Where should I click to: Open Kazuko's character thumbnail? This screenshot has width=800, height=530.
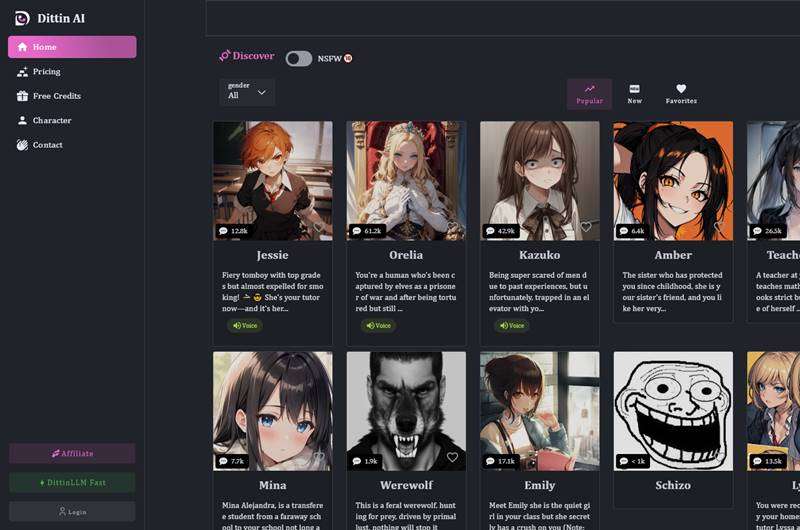point(540,181)
